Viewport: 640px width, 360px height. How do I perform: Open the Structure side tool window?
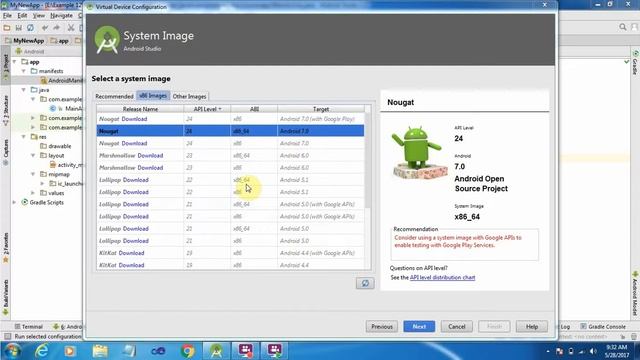[5, 110]
